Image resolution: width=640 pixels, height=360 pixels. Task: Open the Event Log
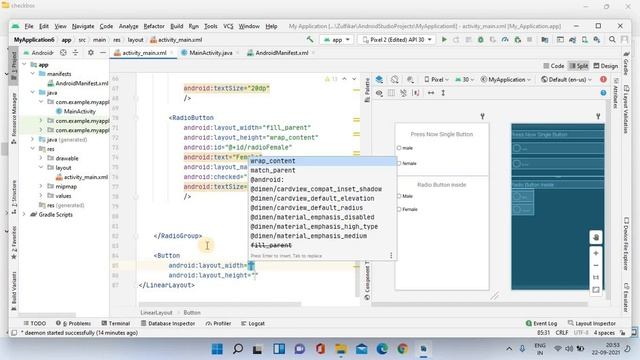542,323
